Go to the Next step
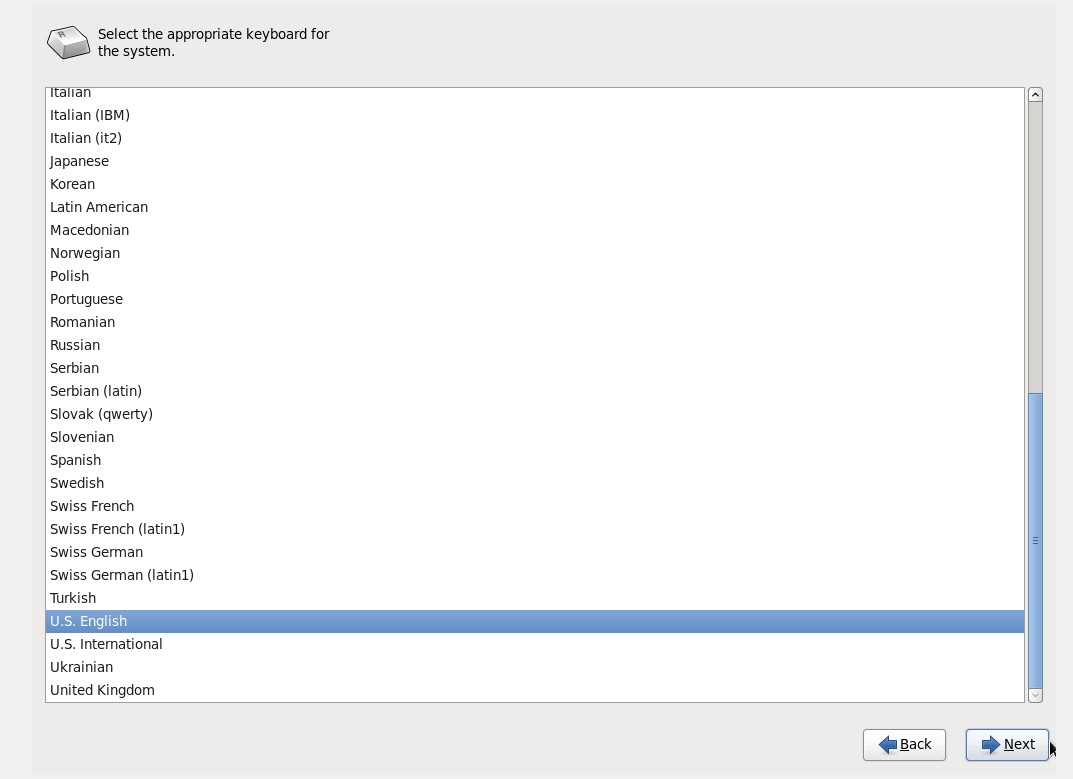This screenshot has height=779, width=1073. tap(1007, 745)
